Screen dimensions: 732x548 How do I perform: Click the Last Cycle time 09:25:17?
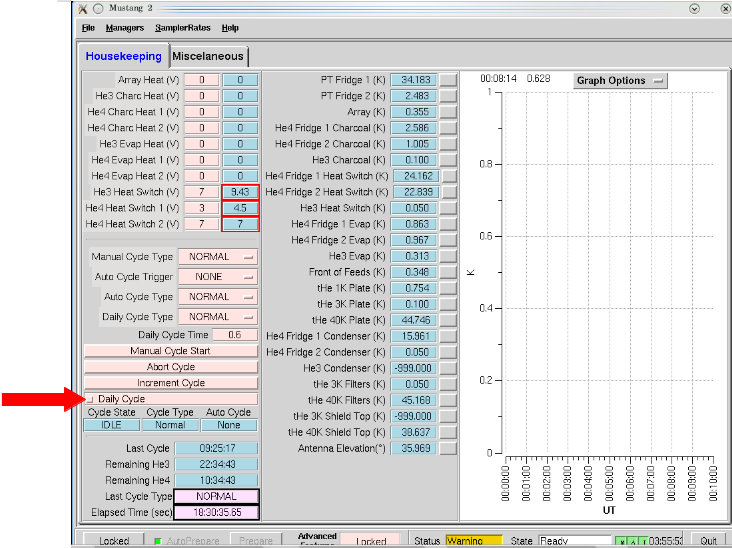(217, 448)
